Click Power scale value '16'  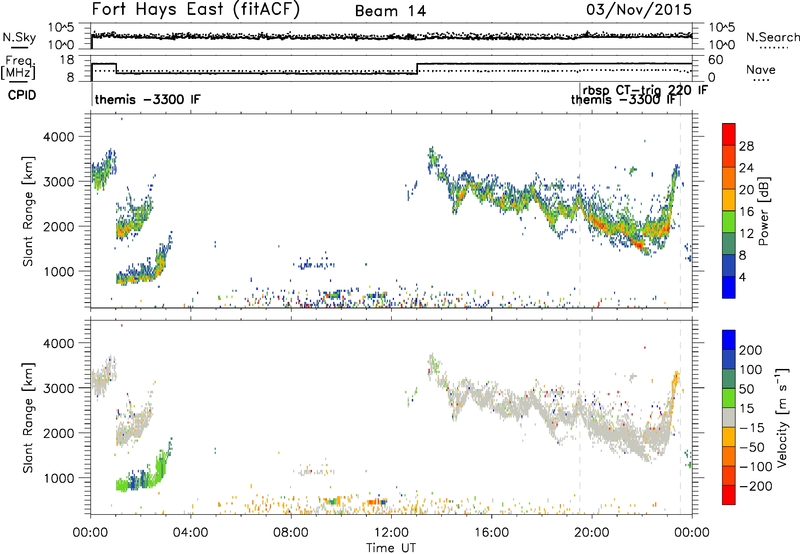pos(746,212)
